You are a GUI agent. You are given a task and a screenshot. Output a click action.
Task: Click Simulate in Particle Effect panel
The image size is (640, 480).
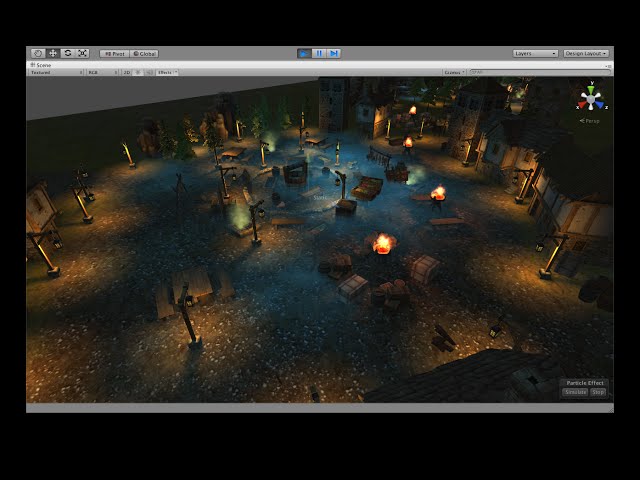(575, 392)
